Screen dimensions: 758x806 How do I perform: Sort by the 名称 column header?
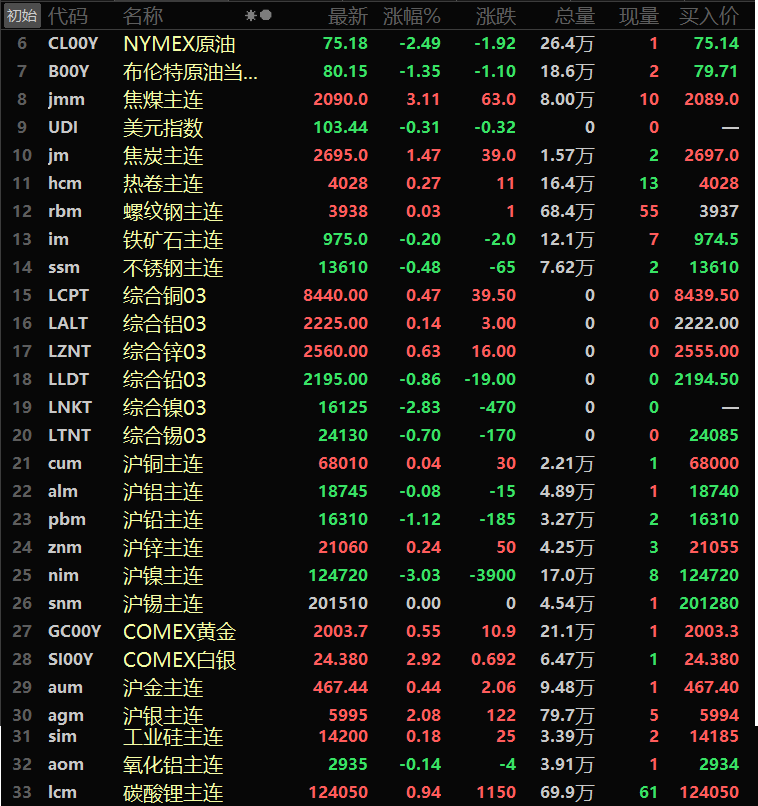(143, 16)
